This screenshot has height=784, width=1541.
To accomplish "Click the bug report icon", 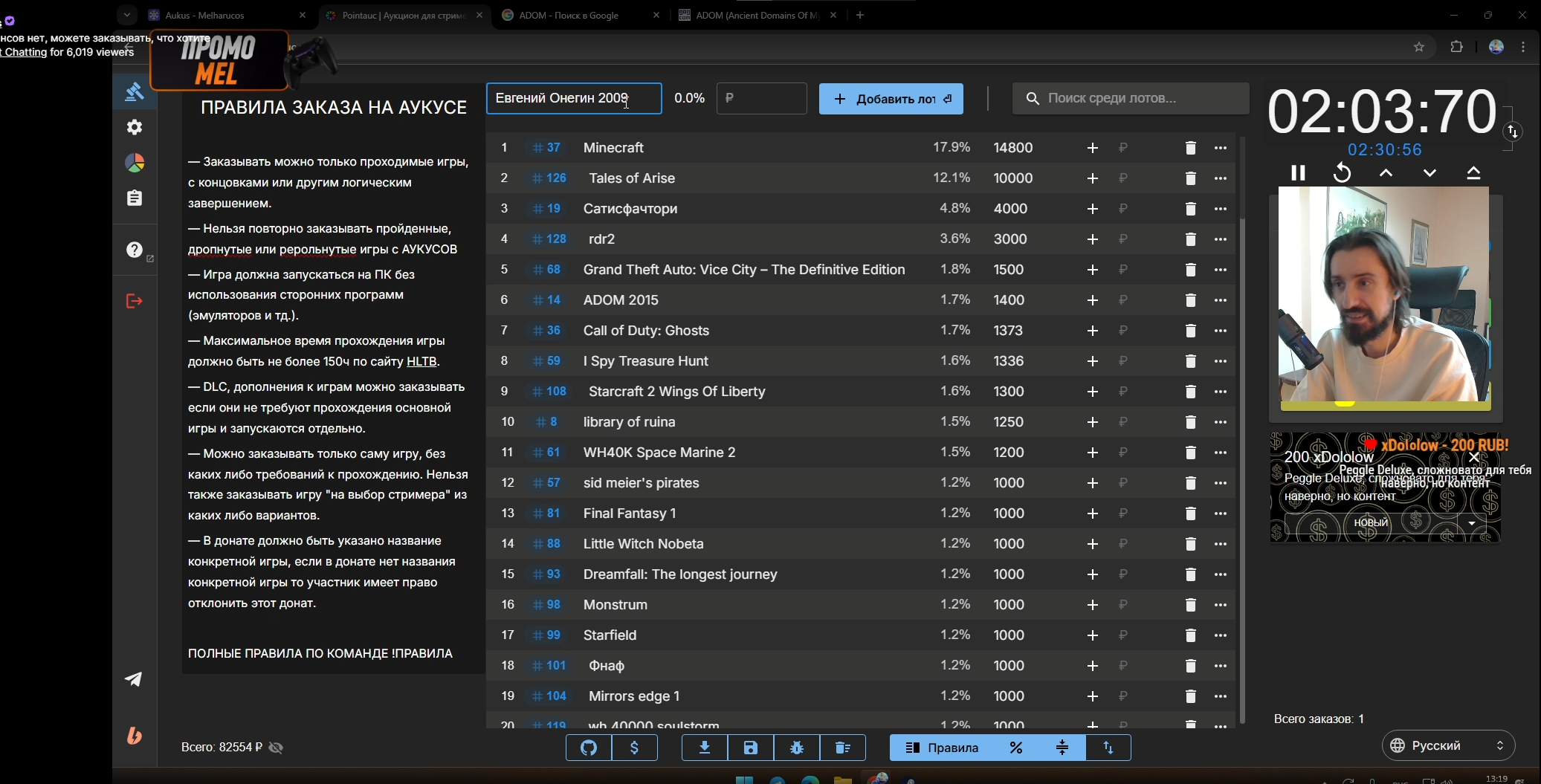I will point(797,748).
